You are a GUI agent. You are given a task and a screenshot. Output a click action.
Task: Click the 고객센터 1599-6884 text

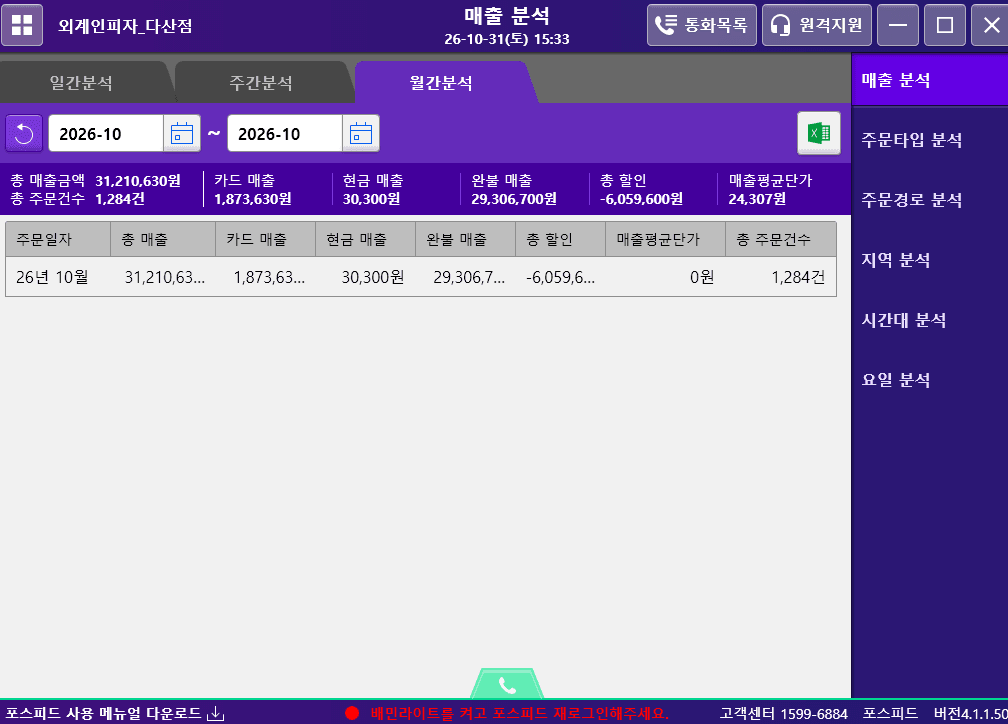point(784,714)
